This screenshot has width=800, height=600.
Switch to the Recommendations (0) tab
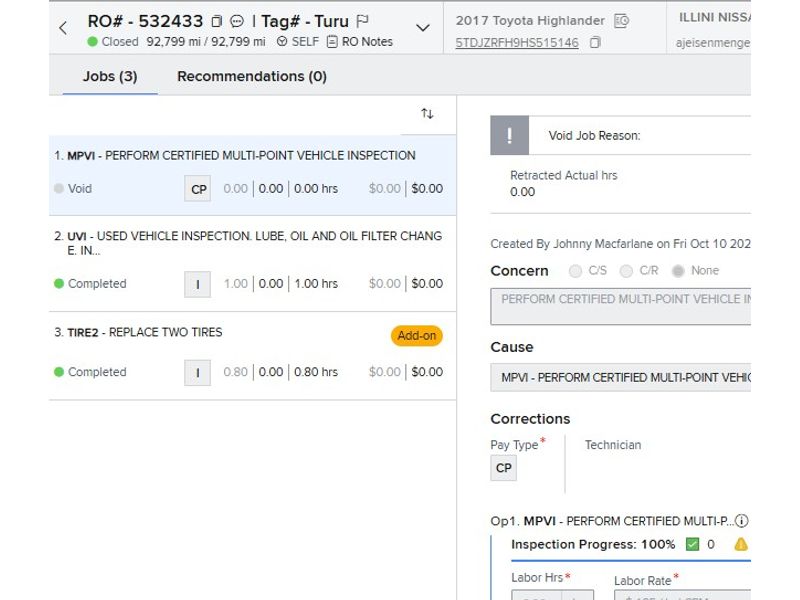tap(252, 76)
